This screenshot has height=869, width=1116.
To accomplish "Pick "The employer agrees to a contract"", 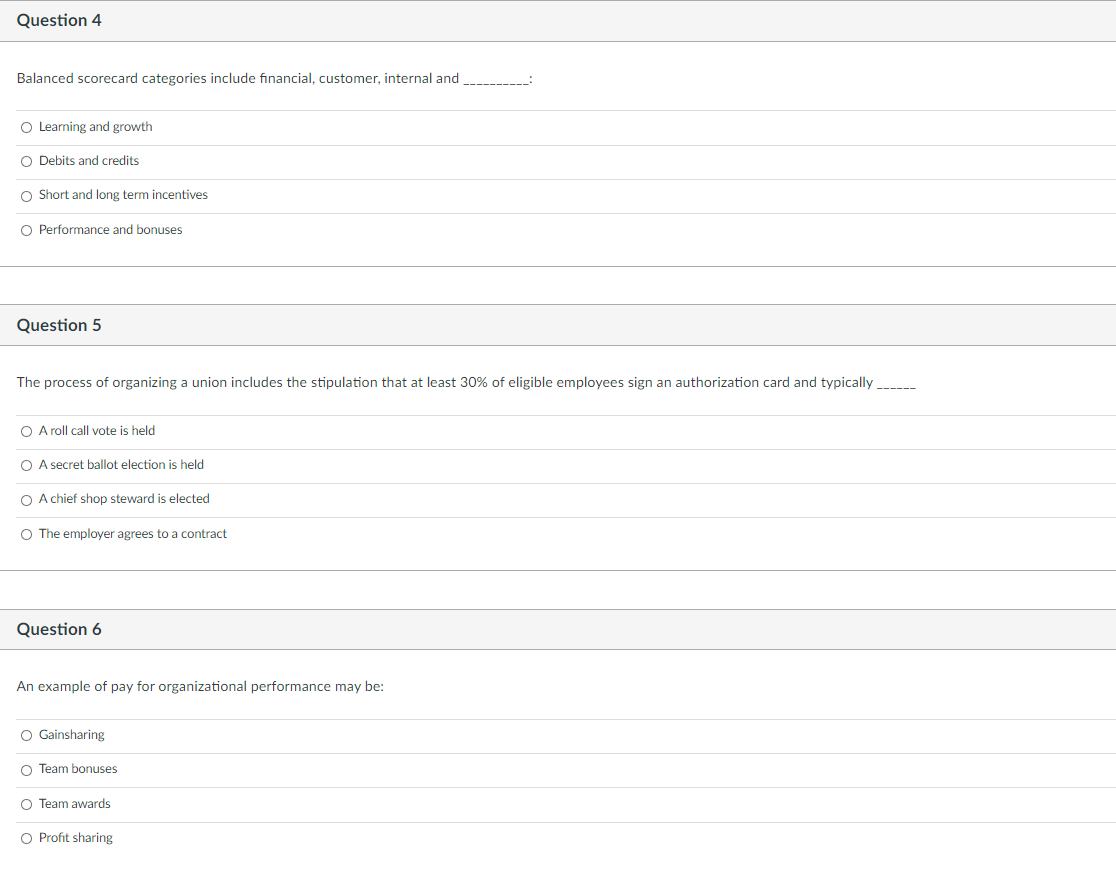I will [26, 534].
